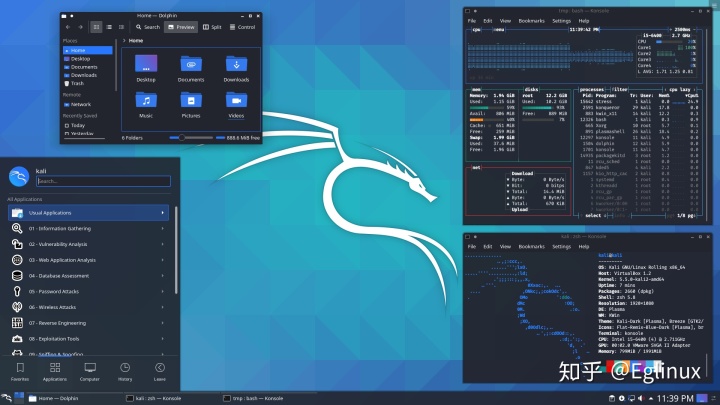
Task: Open the Downloads folder icon in Dolphin
Action: (x=236, y=68)
